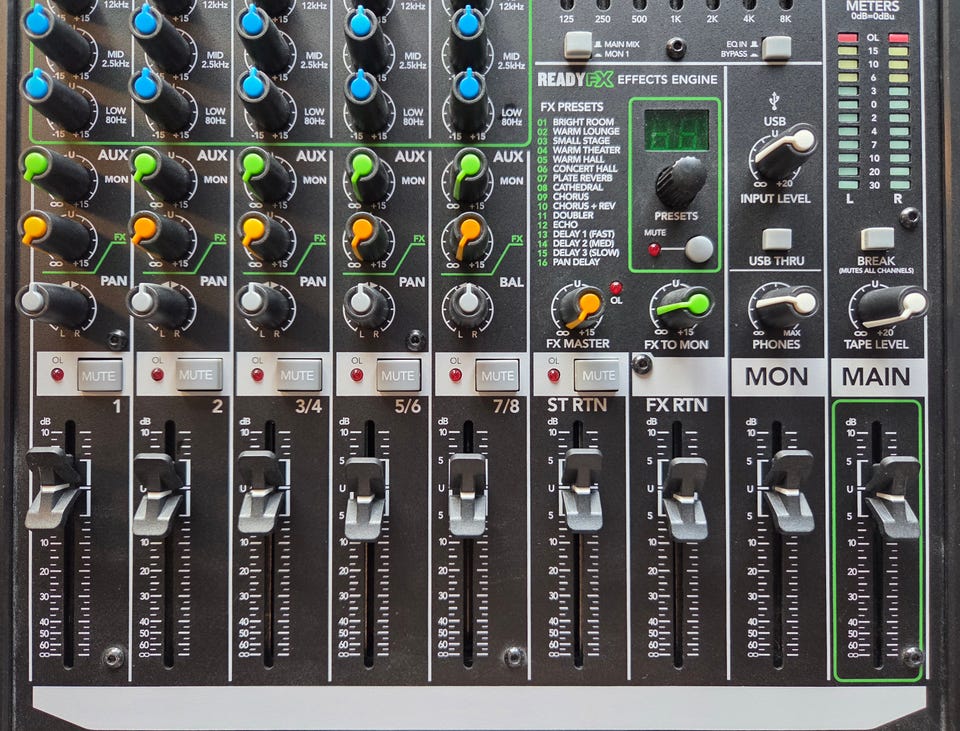
Task: Activate the BREAK button to mute all channels
Action: (x=877, y=239)
